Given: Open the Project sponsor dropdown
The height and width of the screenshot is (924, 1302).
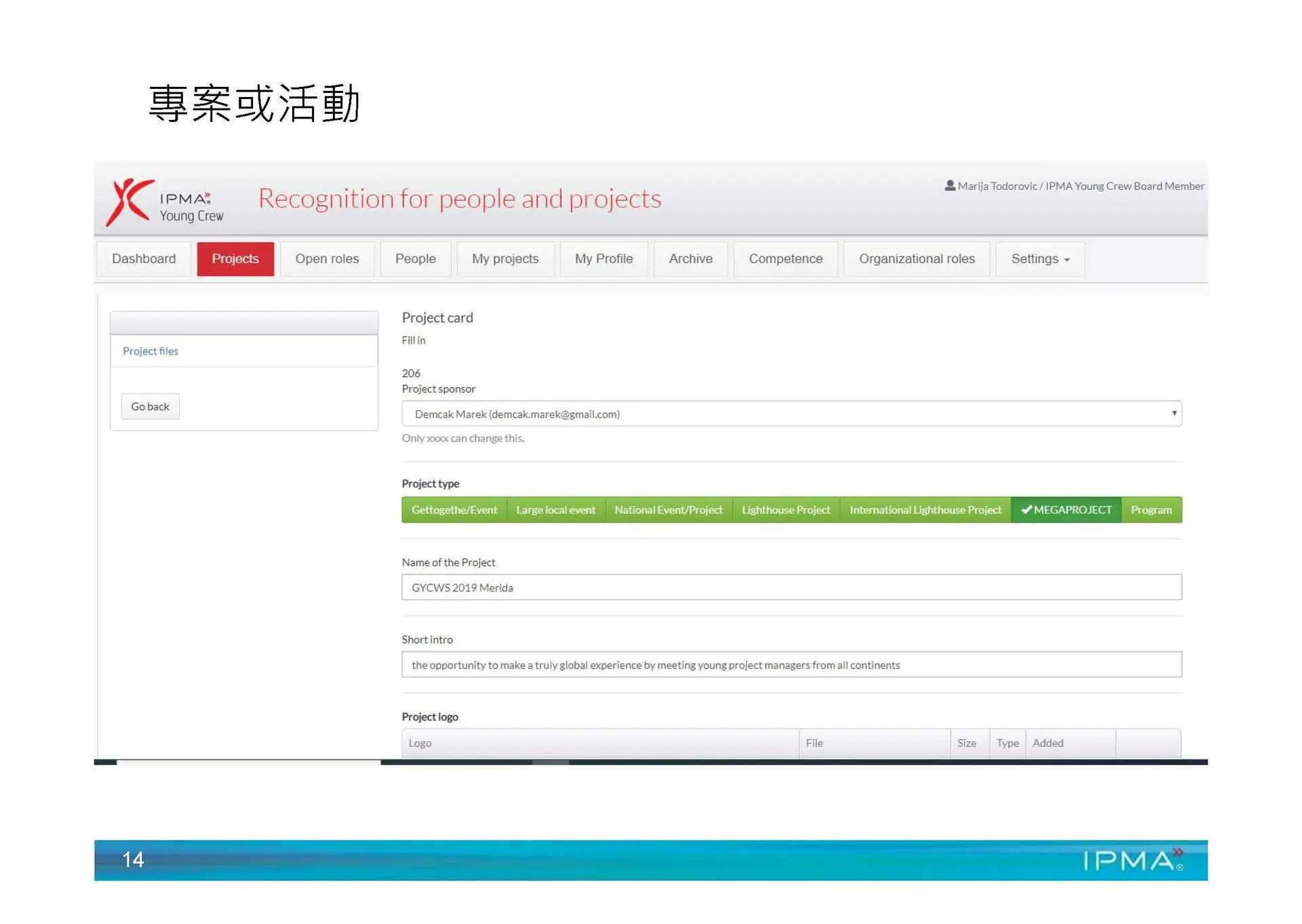Looking at the screenshot, I should pyautogui.click(x=791, y=414).
